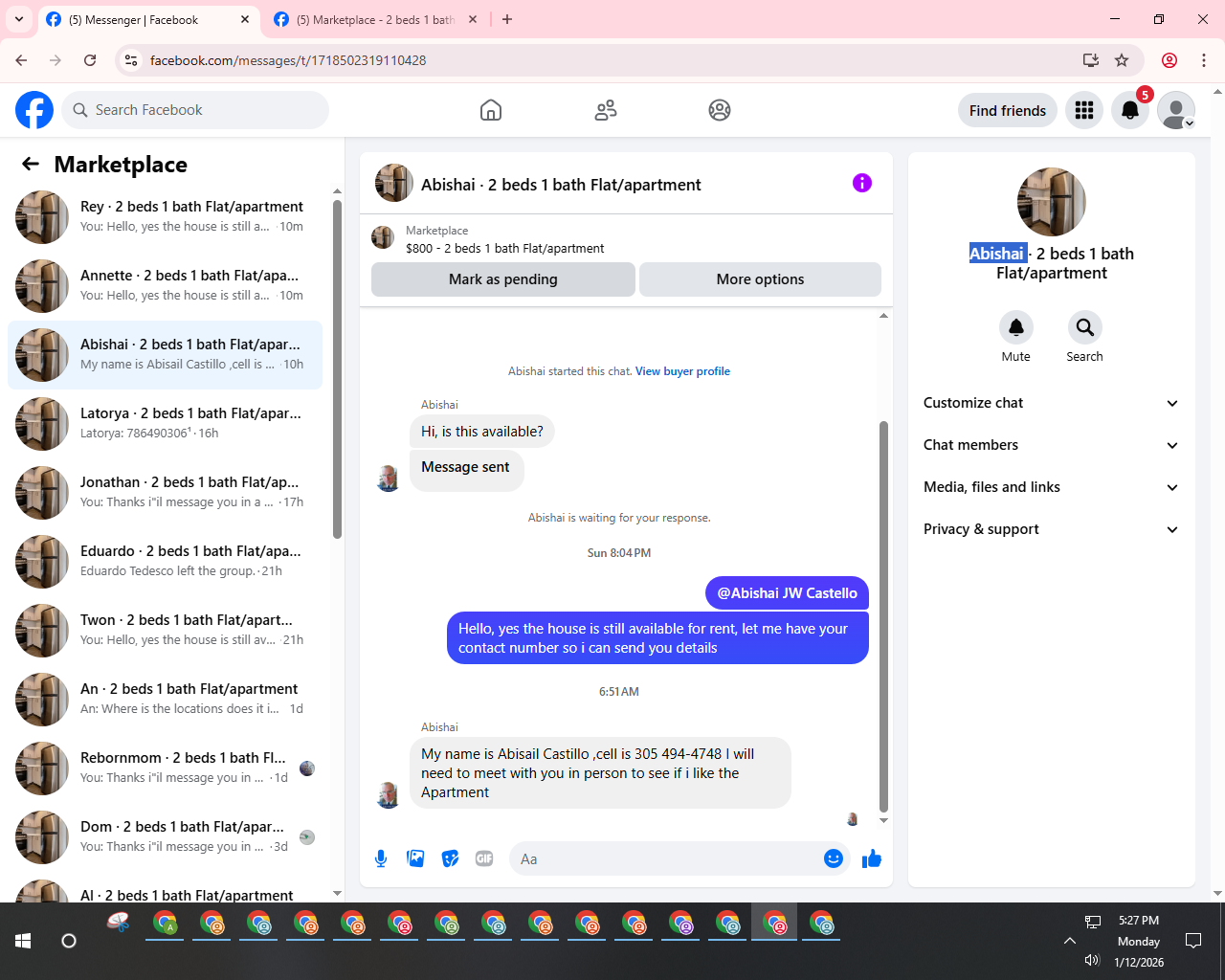
Task: Open the Groups icon in top navigation
Action: (720, 110)
